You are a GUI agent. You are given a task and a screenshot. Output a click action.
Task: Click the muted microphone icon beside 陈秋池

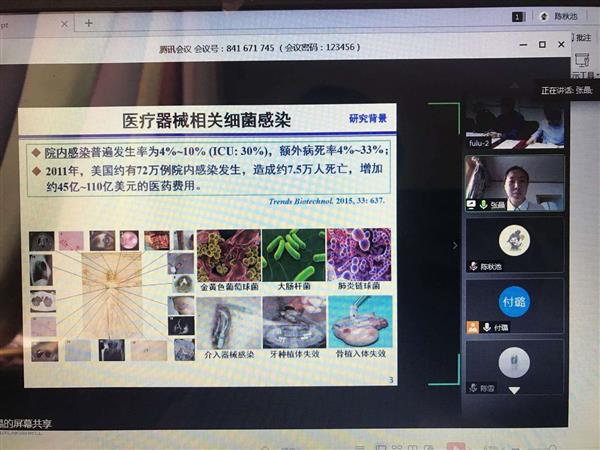pyautogui.click(x=473, y=265)
